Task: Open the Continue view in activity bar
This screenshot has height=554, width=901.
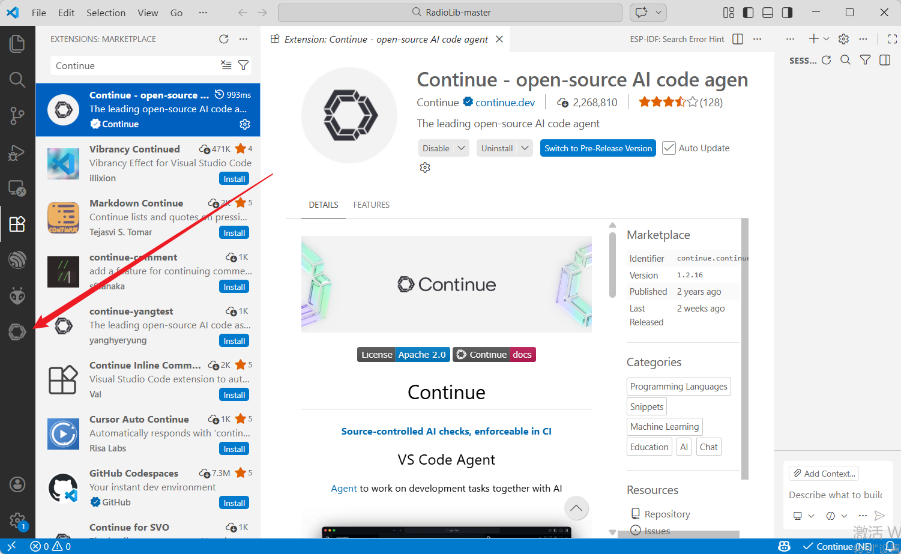Action: click(17, 332)
